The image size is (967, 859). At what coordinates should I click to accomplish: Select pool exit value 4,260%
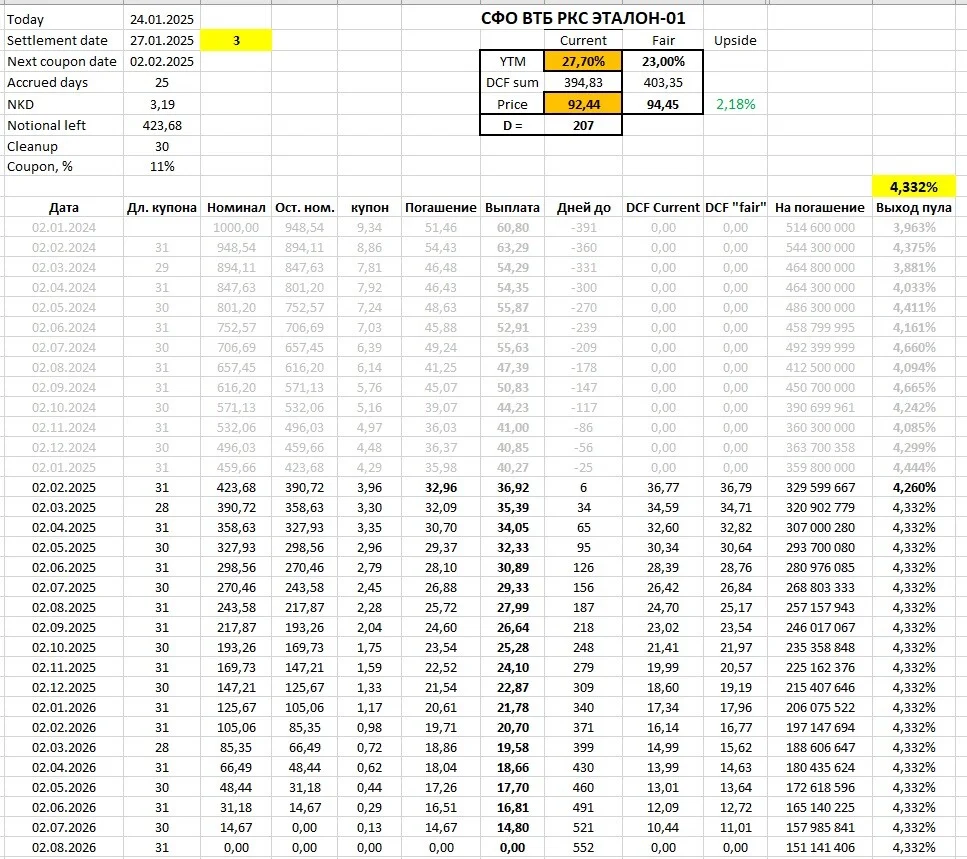point(914,488)
